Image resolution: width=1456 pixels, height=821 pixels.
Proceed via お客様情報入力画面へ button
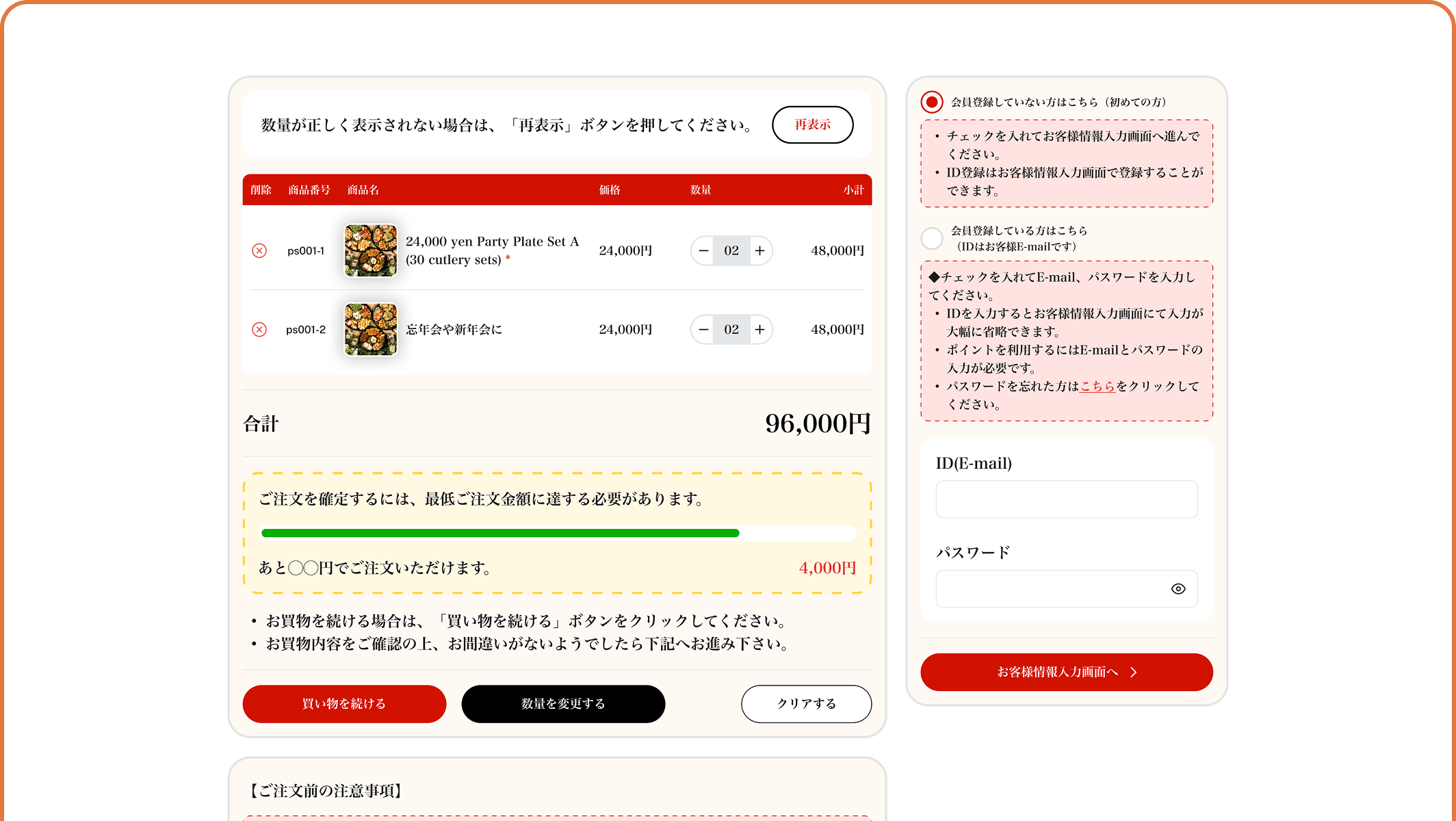pyautogui.click(x=1067, y=672)
